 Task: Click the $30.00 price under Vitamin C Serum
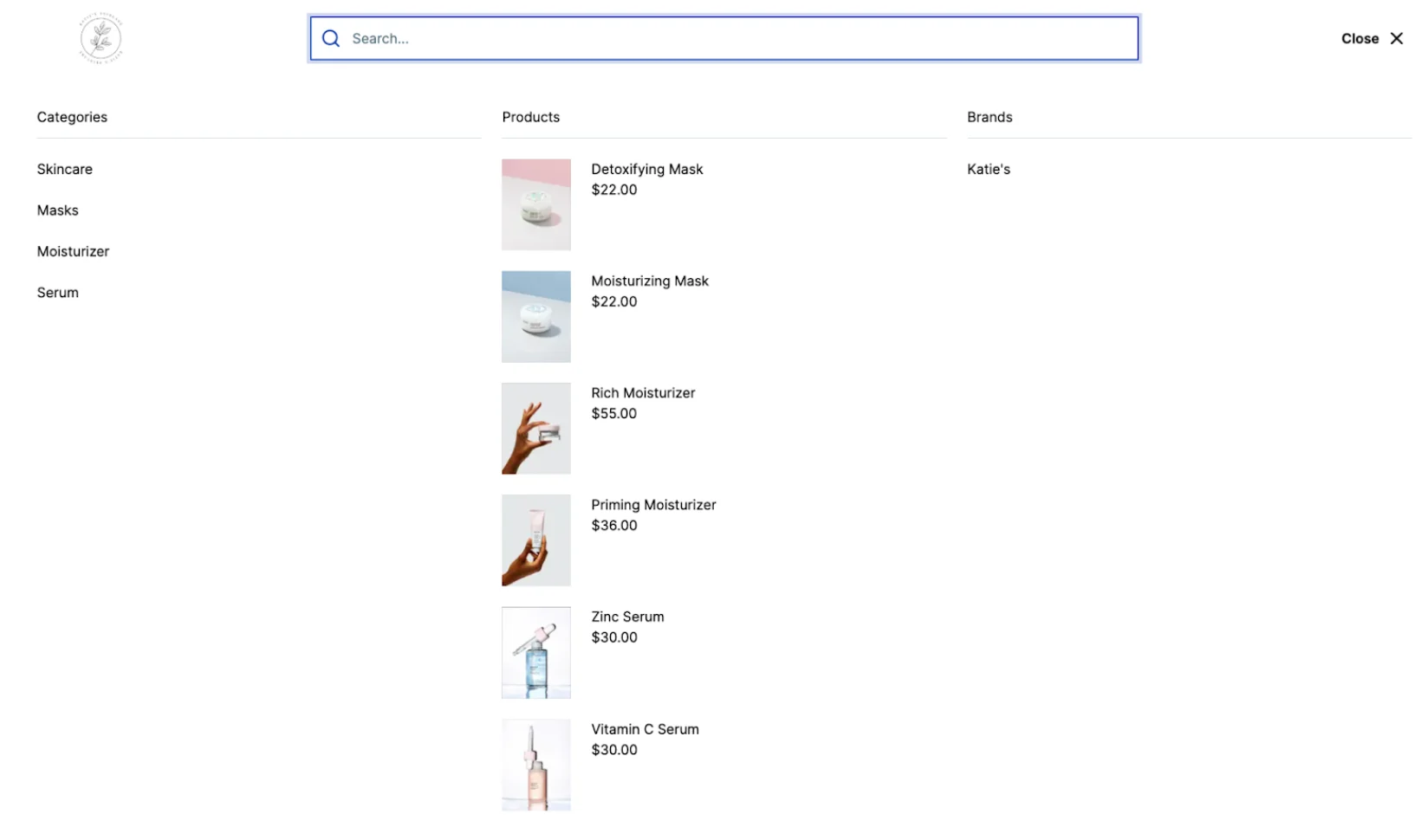coord(614,750)
